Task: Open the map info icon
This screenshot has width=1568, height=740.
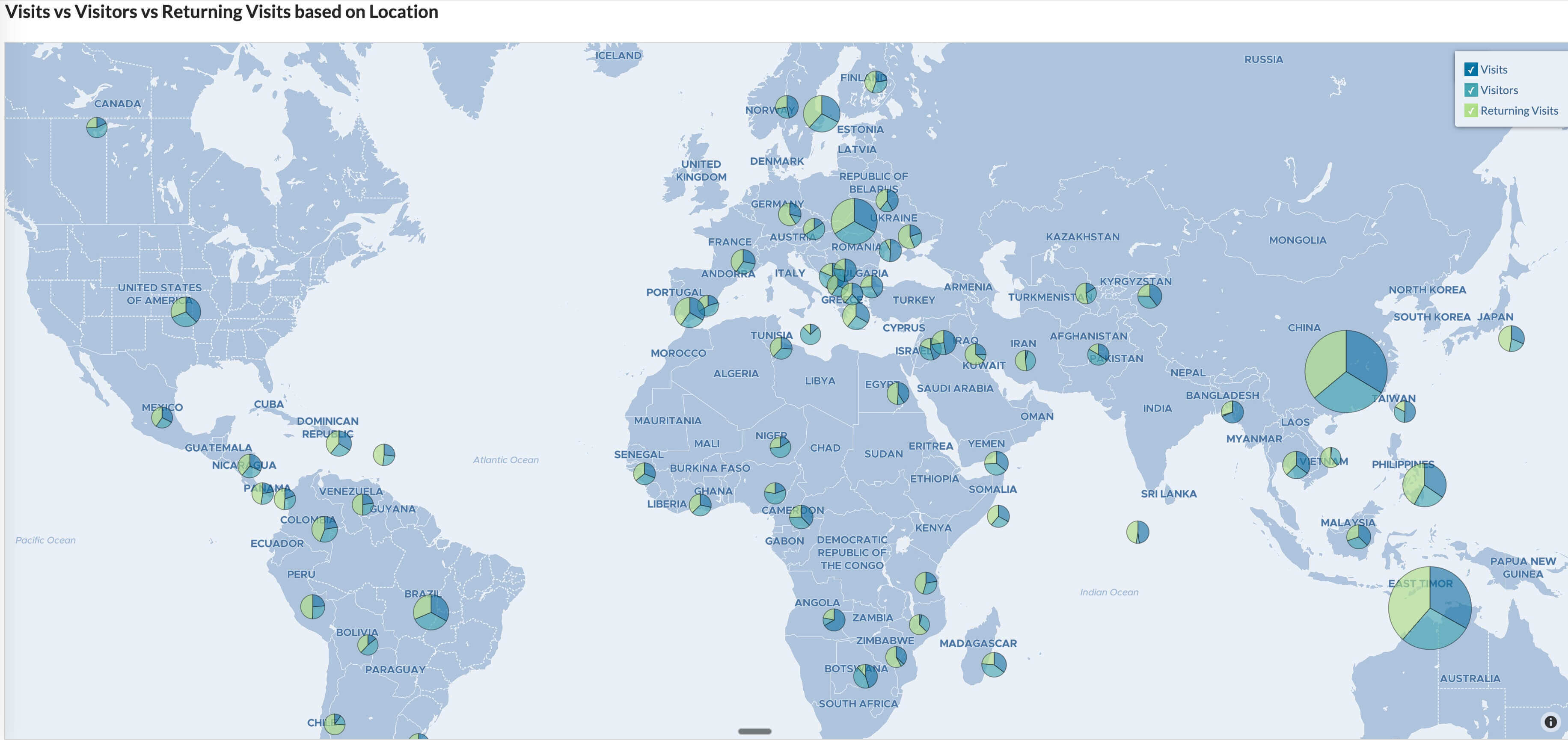Action: tap(1550, 722)
